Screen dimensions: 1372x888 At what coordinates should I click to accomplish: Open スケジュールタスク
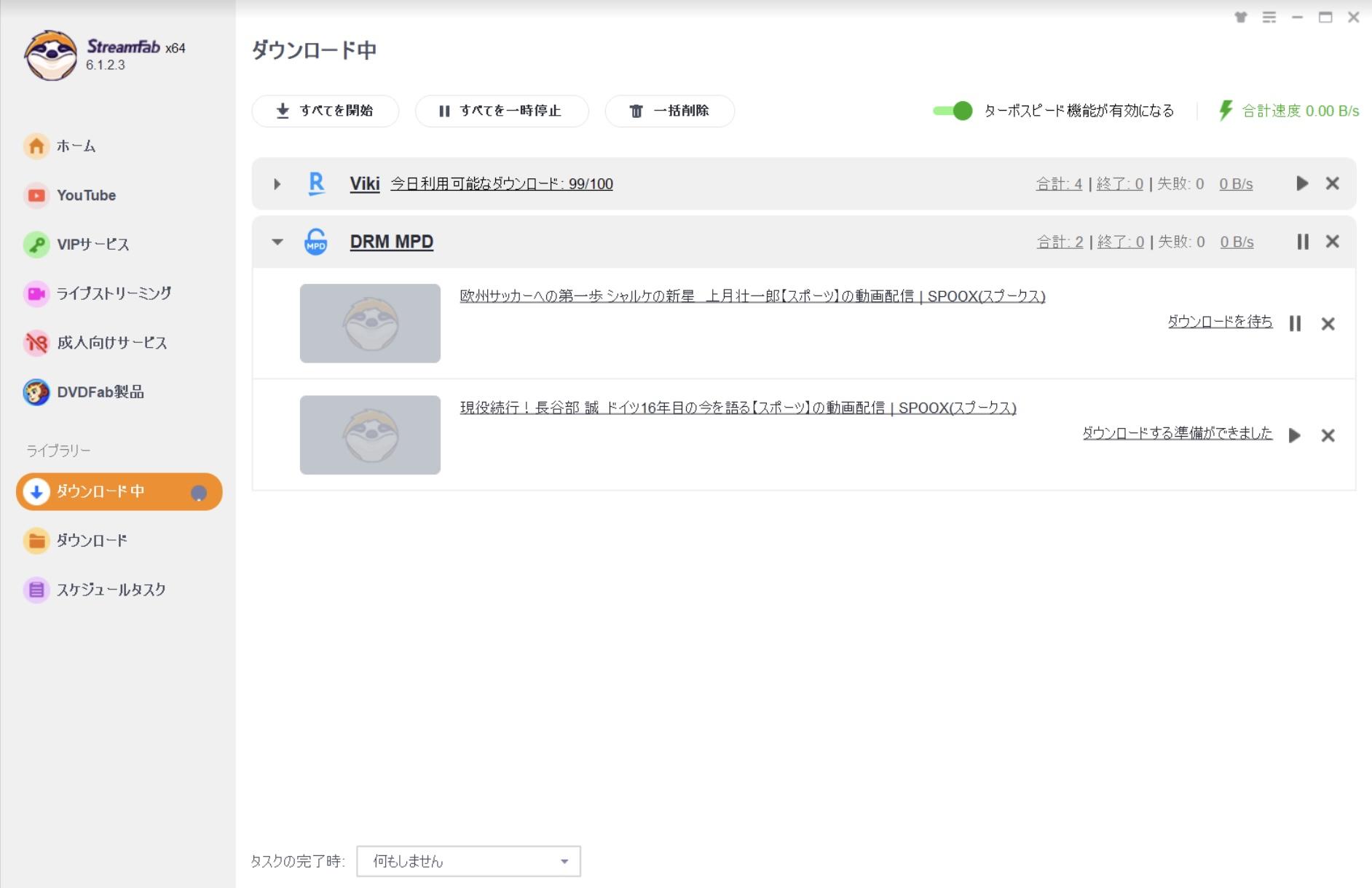click(x=95, y=590)
